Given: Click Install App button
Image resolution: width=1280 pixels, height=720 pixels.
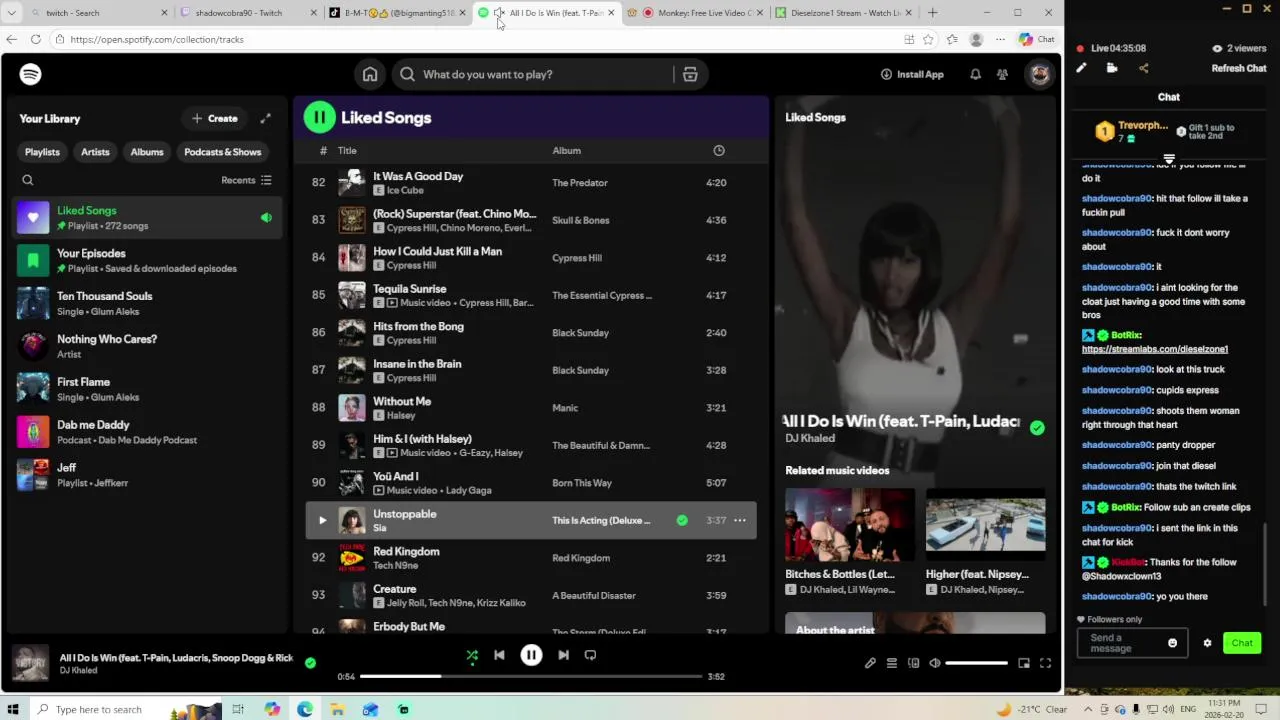Looking at the screenshot, I should click(x=912, y=74).
